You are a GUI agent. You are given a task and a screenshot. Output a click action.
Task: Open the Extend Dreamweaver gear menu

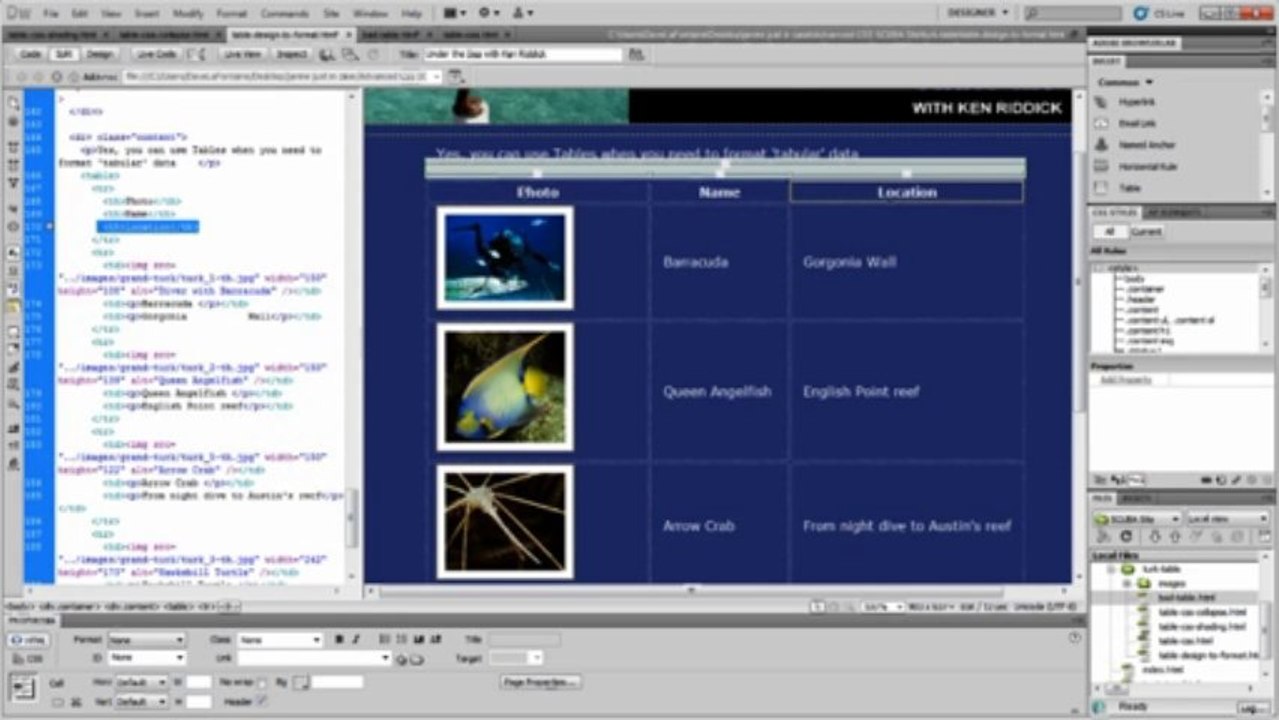[x=488, y=13]
